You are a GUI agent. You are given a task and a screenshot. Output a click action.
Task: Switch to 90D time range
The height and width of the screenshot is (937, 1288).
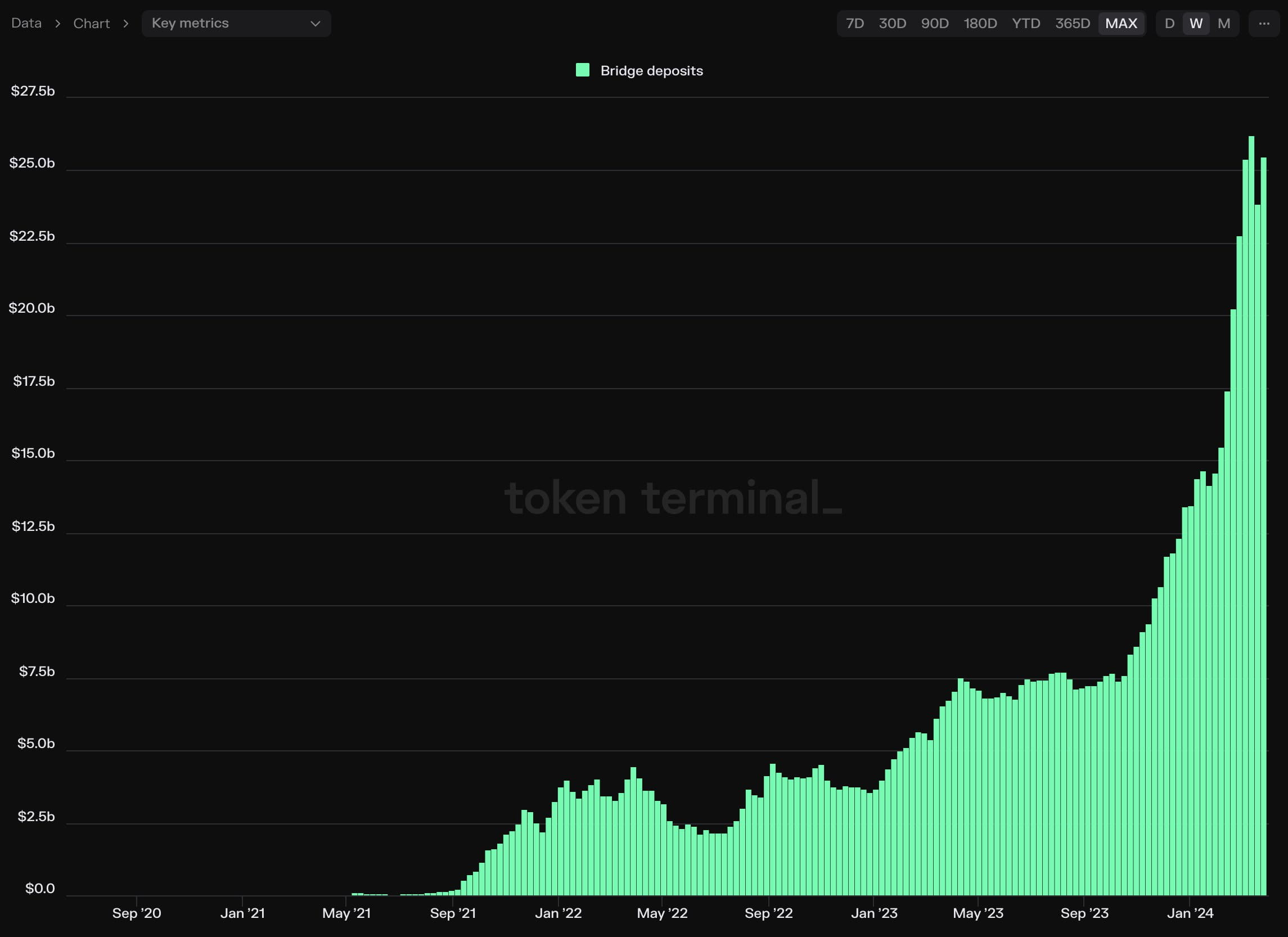935,23
